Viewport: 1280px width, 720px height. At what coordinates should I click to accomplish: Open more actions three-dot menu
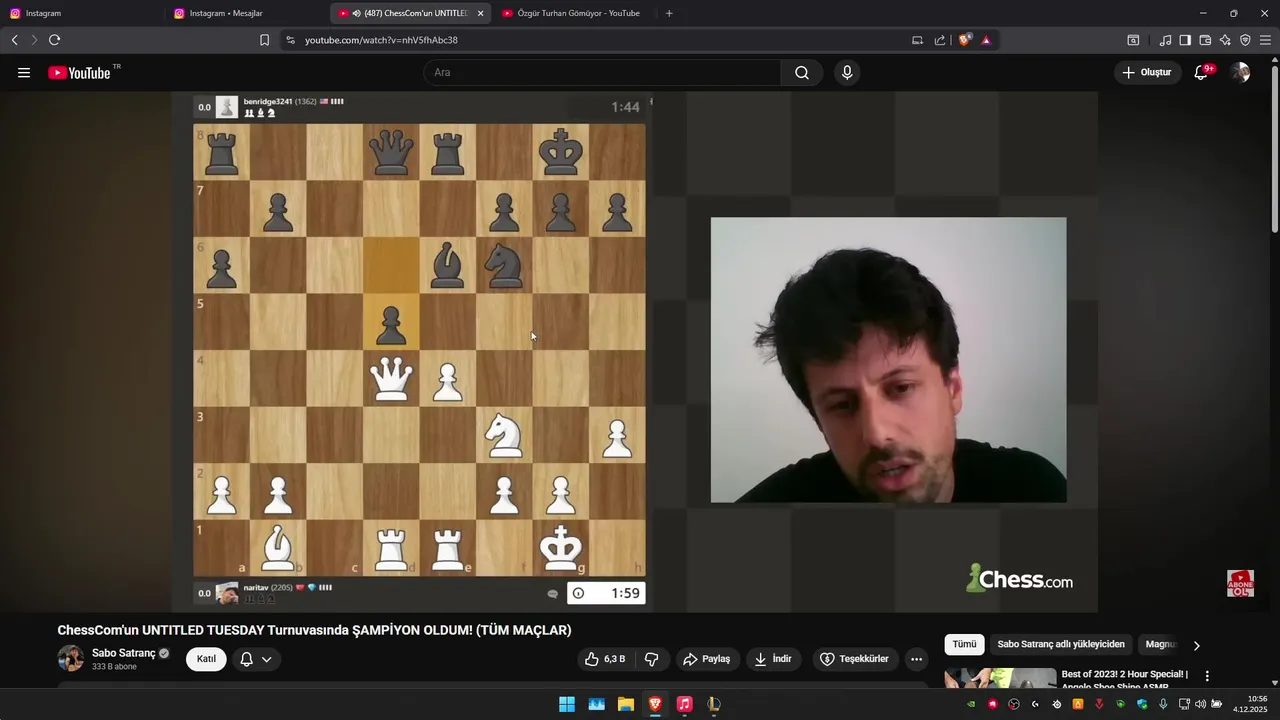tap(916, 659)
